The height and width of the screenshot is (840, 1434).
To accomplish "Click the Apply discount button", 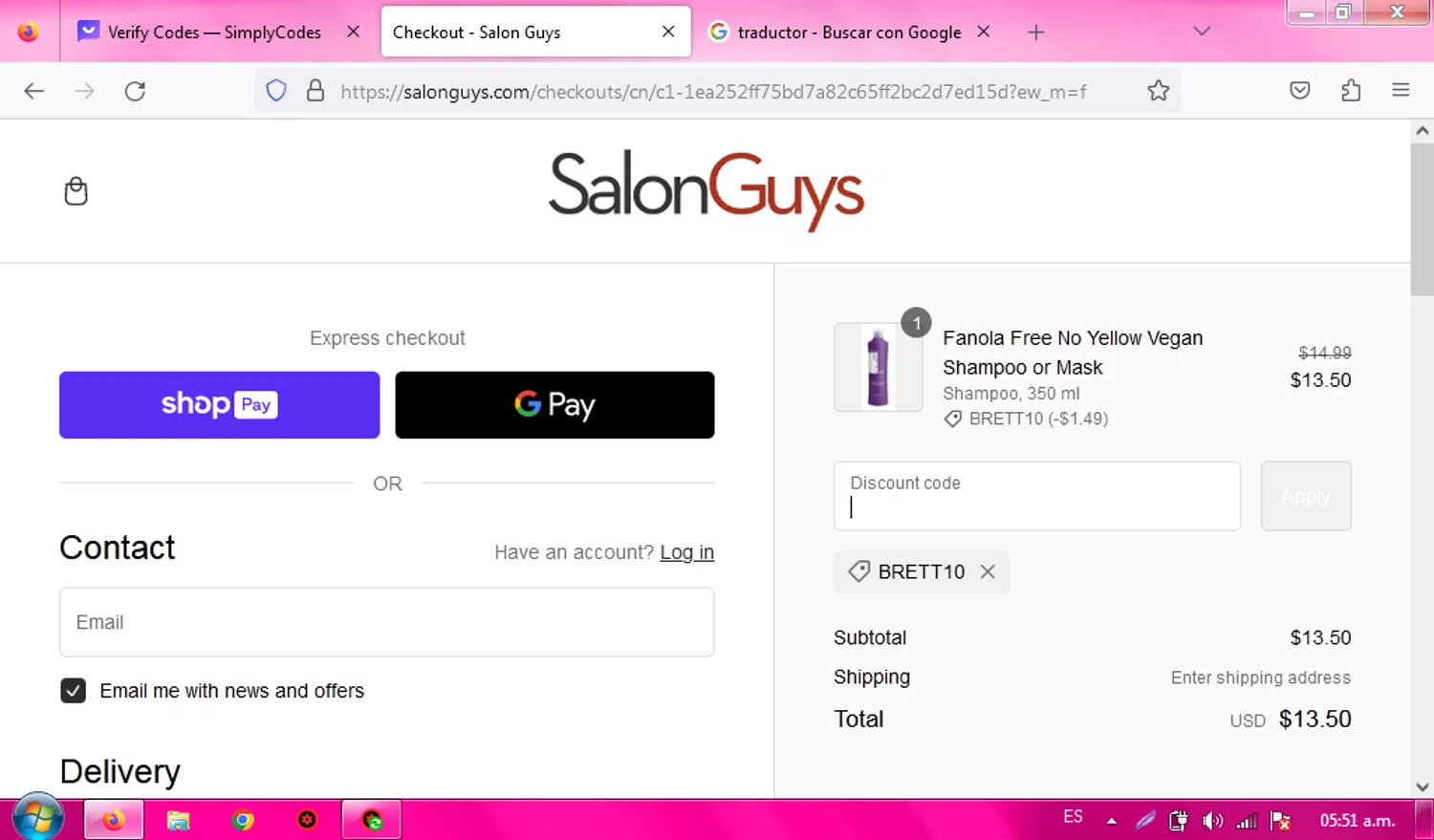I will 1306,496.
